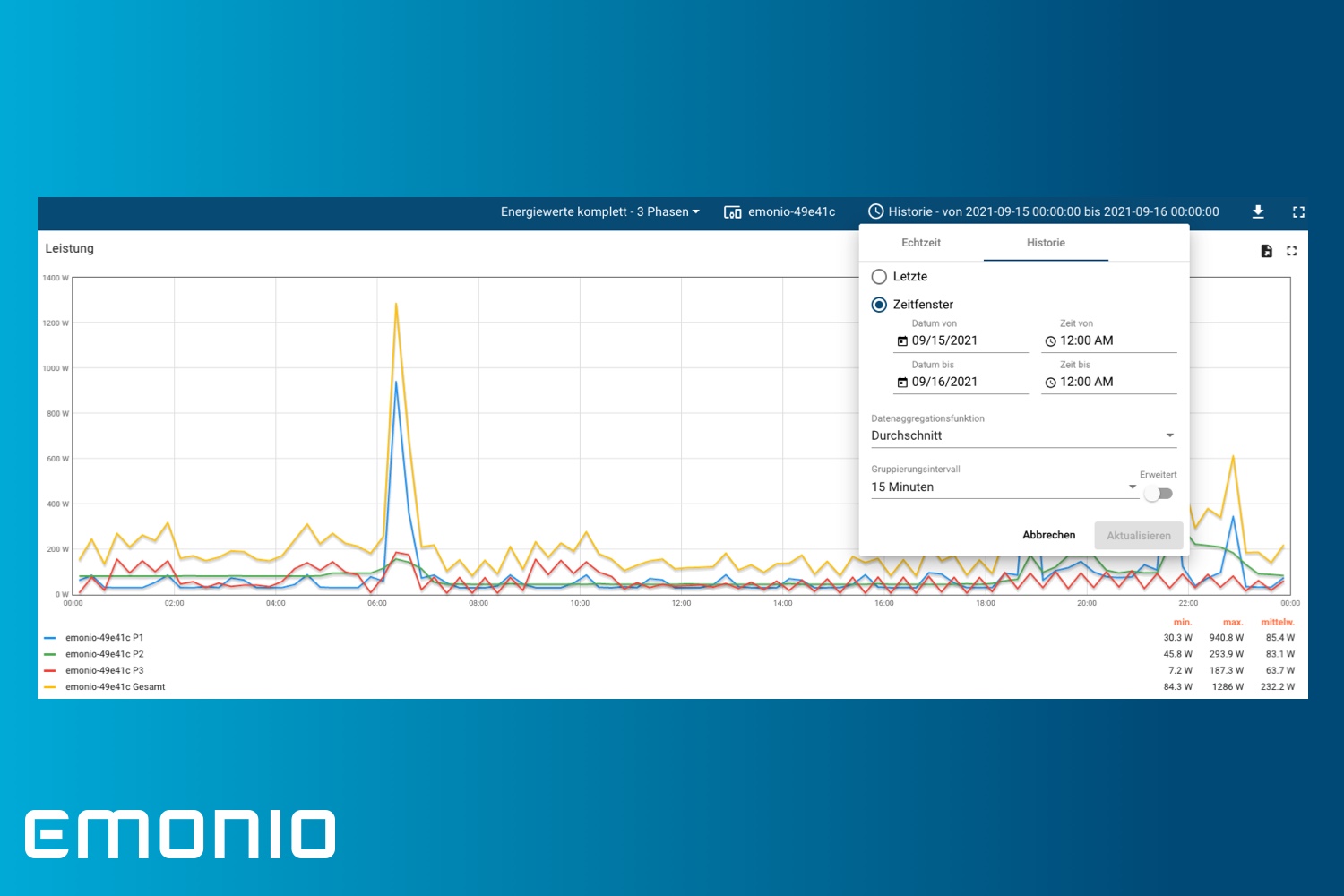Screen dimensions: 1344x896
Task: Click the download icon in the top bar
Action: click(x=1258, y=211)
